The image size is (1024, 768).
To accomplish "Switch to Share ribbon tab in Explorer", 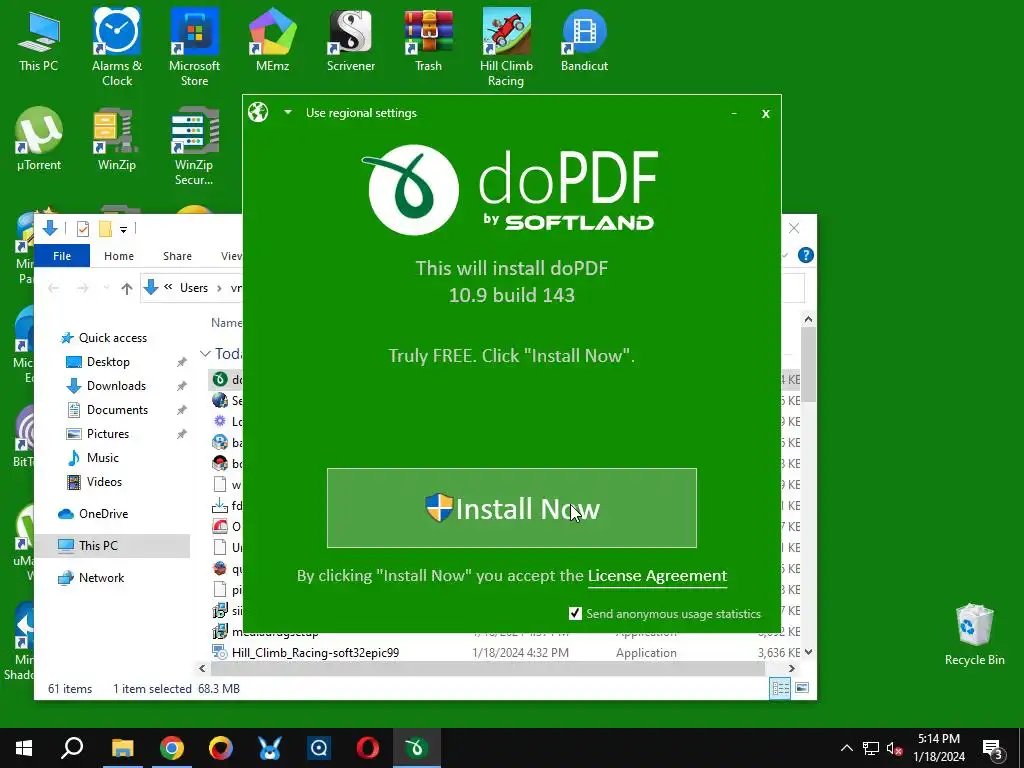I will click(178, 256).
